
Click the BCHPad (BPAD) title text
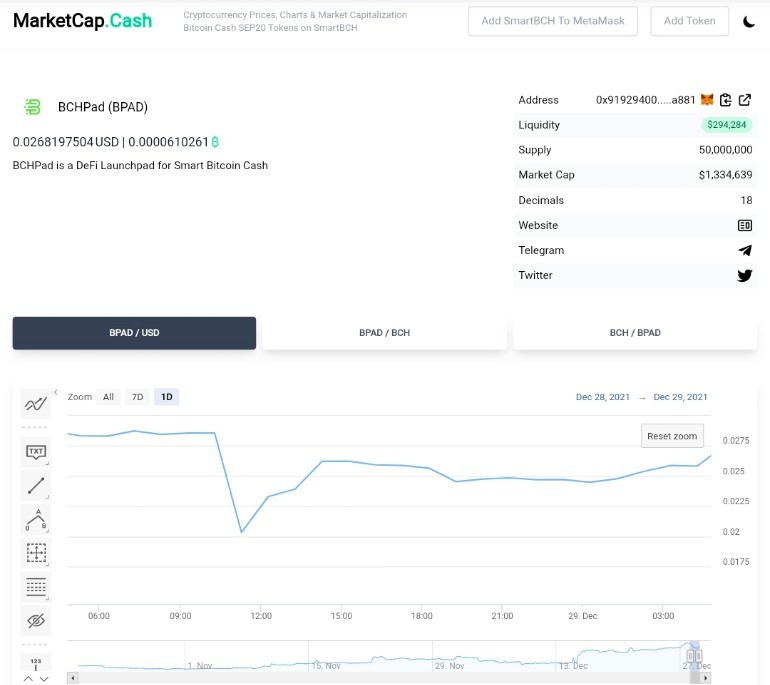[103, 107]
